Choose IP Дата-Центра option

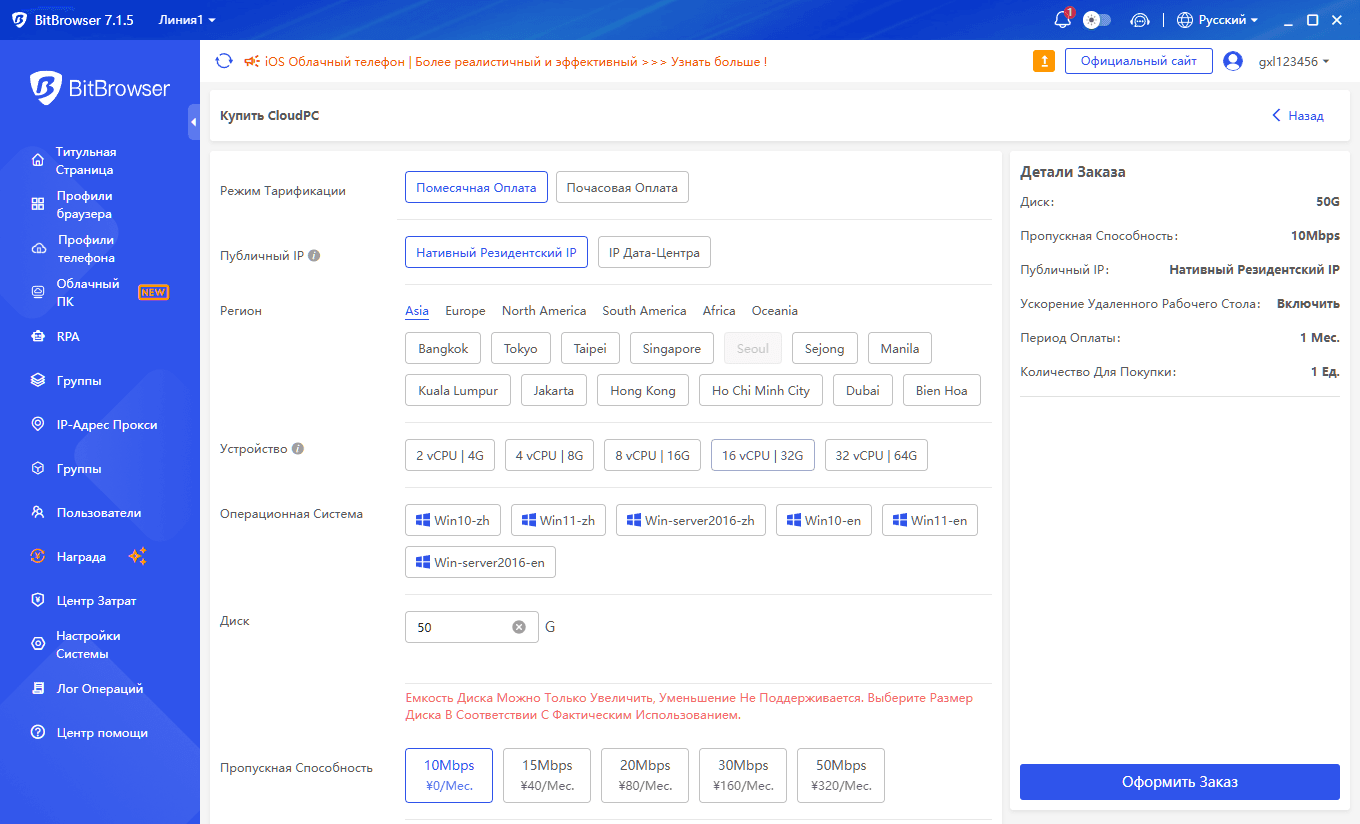[654, 253]
